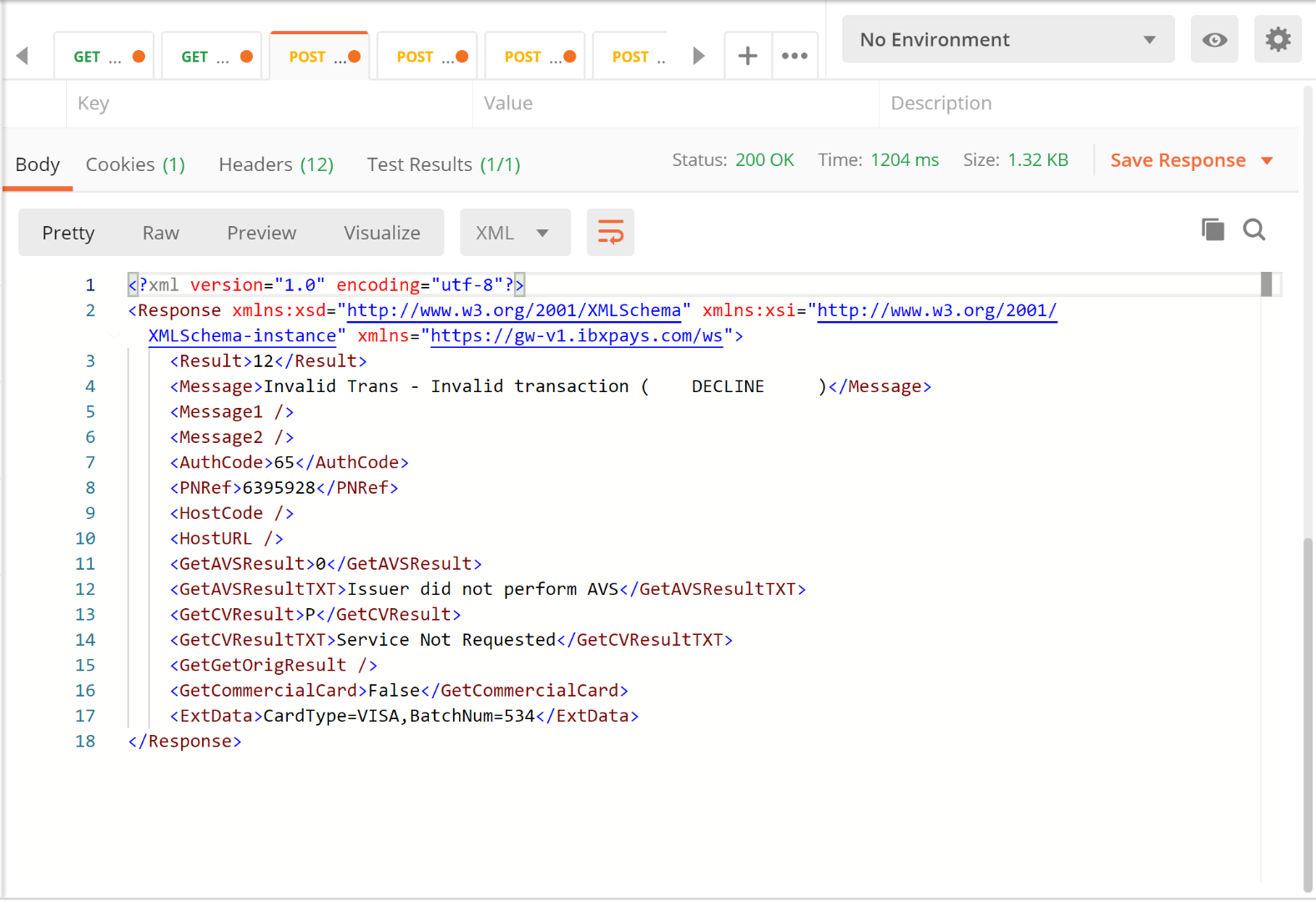Open the Headers (12) tab
Screen dimensions: 1316x901
point(275,164)
